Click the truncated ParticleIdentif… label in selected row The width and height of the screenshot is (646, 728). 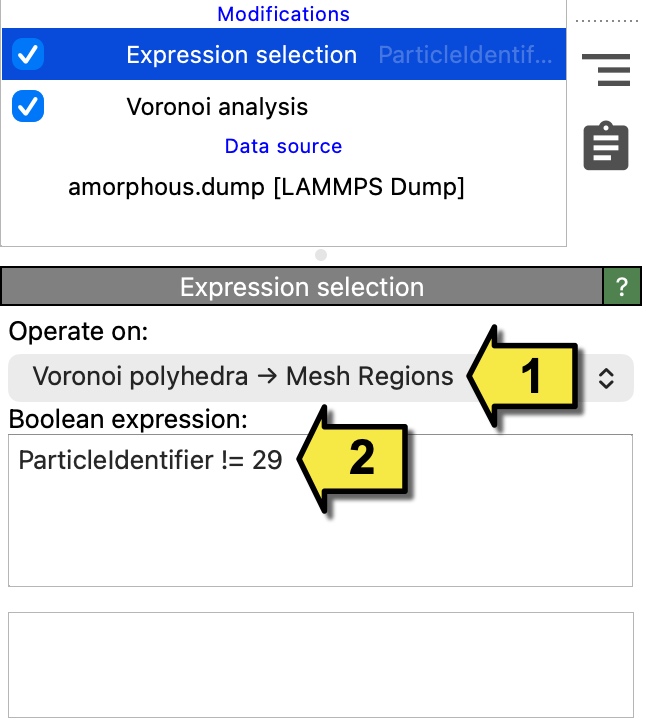coord(464,55)
